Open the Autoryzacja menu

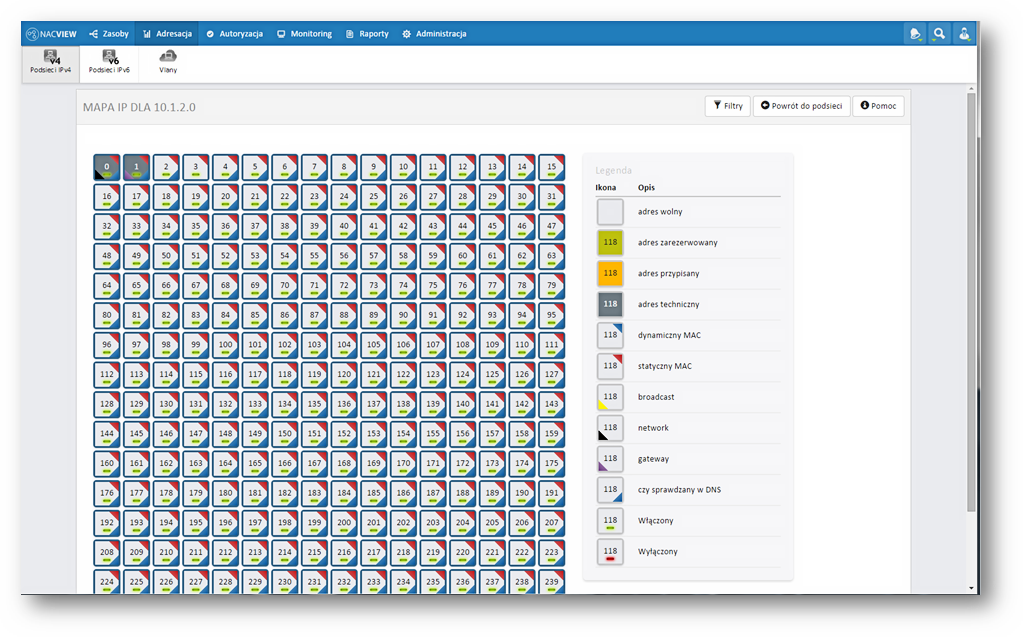pos(234,34)
